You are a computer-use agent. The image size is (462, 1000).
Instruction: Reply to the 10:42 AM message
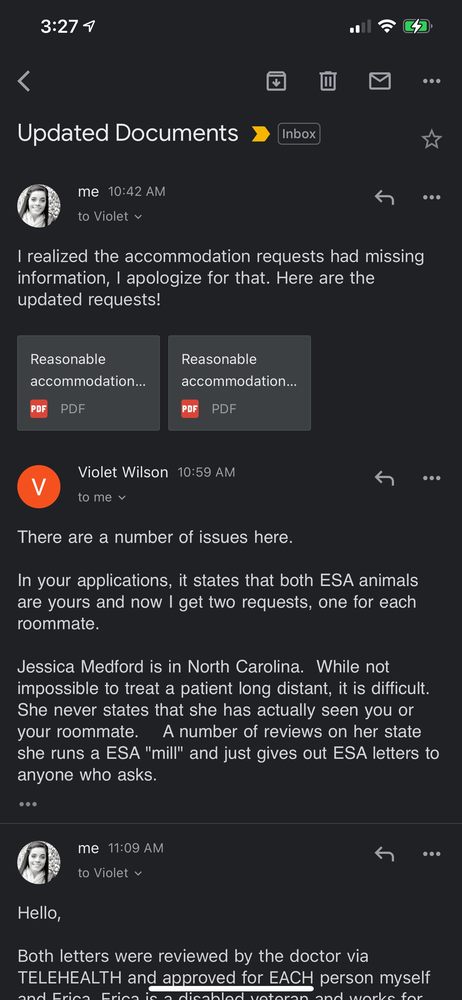[384, 197]
